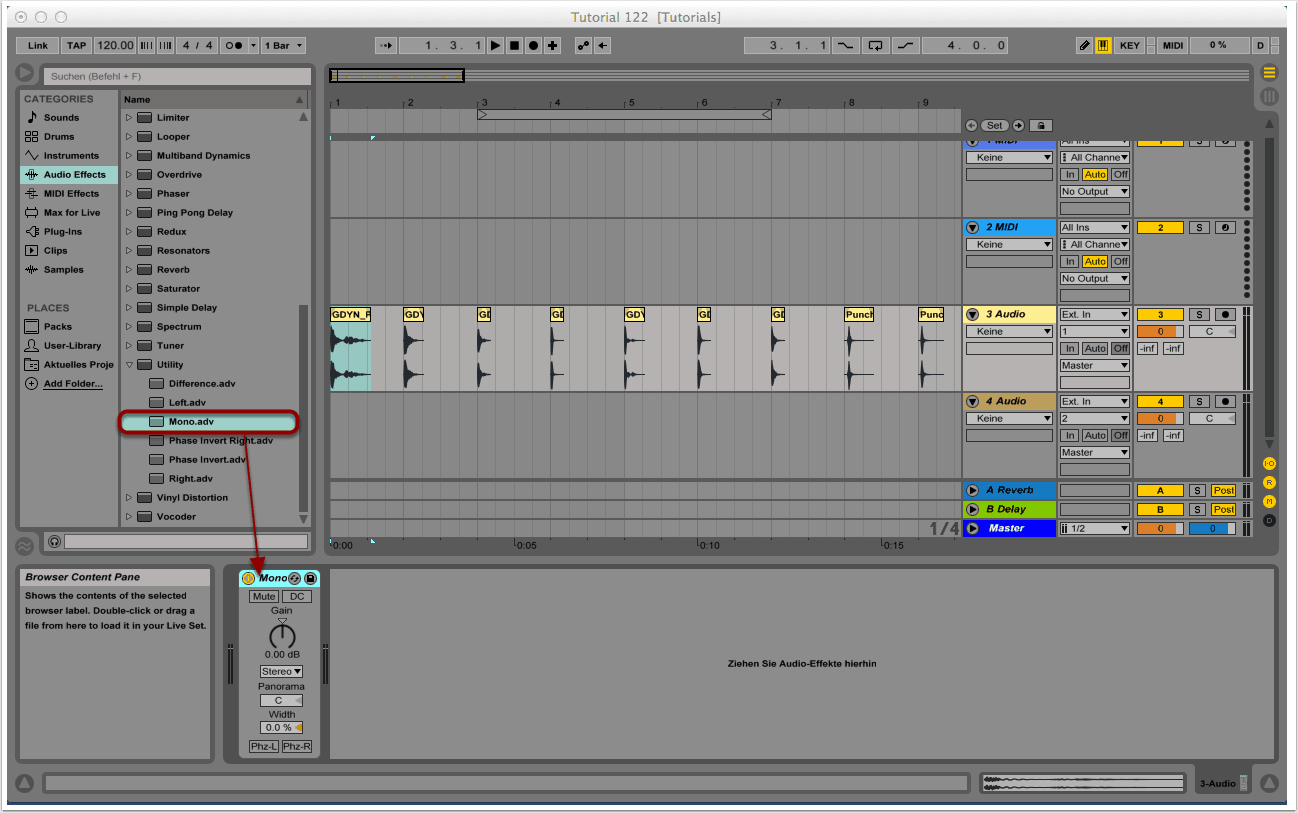Select the Drums category in browser
Viewport: 1298px width, 813px height.
(x=59, y=137)
